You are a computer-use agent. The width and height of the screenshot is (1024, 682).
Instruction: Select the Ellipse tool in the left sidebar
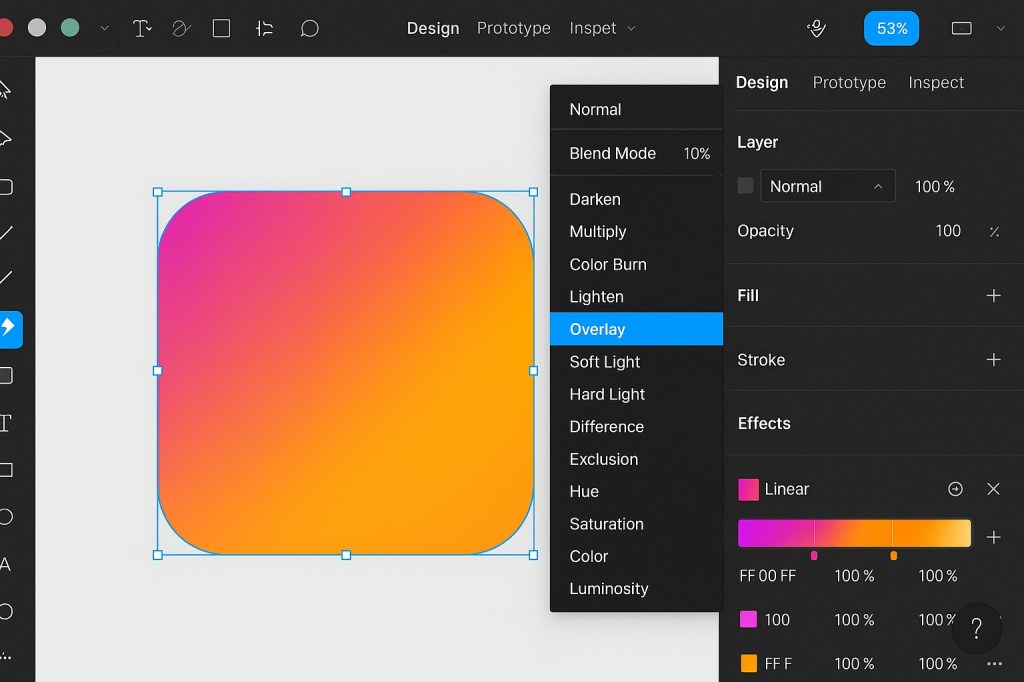(9, 516)
